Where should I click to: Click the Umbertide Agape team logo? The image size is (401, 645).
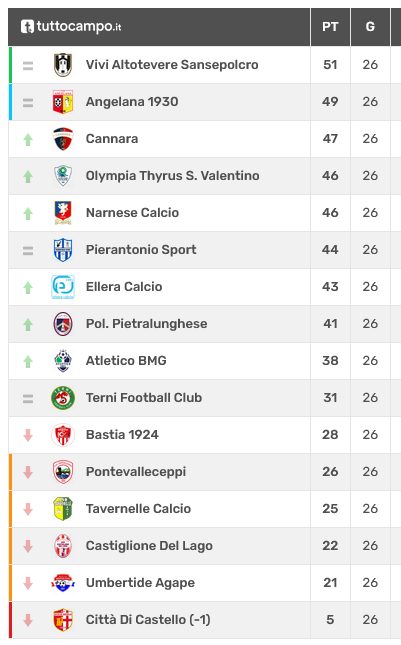(63, 583)
